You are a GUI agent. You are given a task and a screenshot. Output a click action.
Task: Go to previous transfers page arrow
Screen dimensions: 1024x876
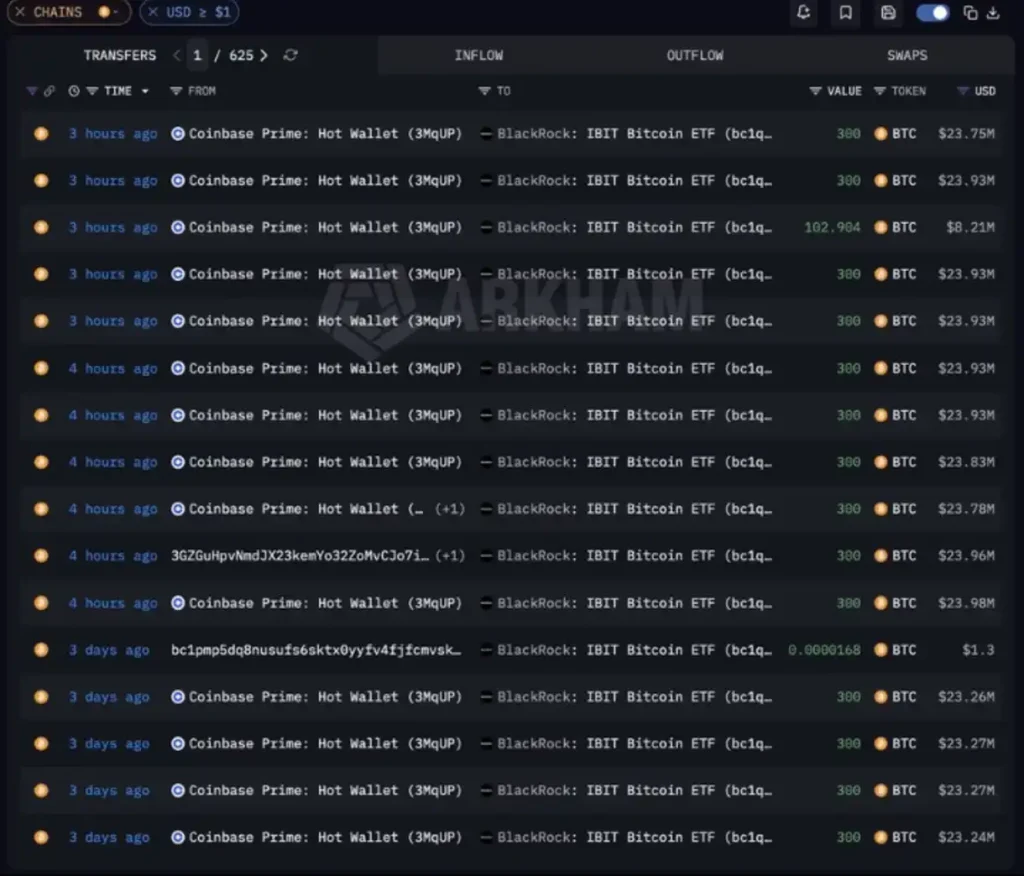[176, 56]
